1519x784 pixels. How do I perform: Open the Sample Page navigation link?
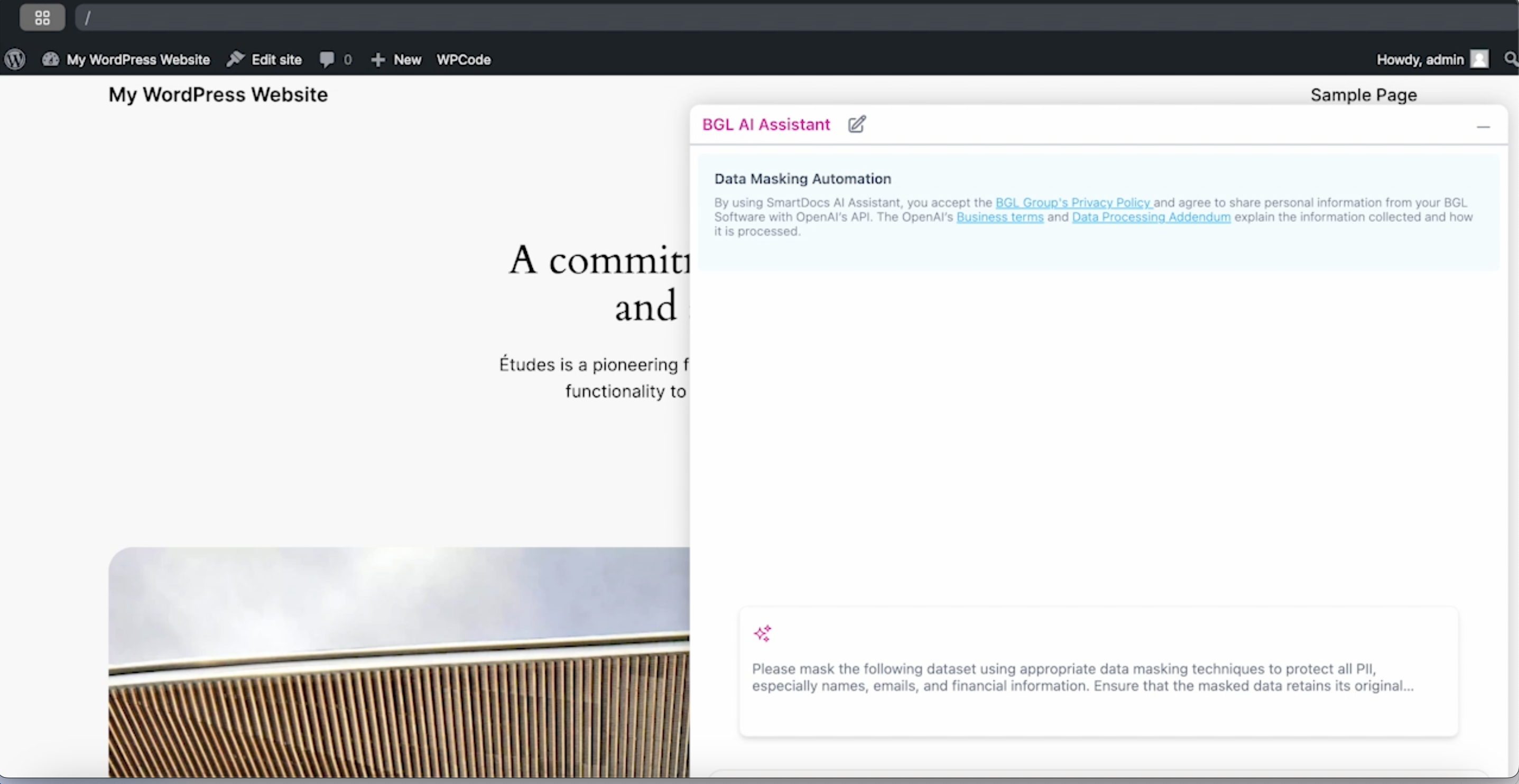pyautogui.click(x=1363, y=95)
